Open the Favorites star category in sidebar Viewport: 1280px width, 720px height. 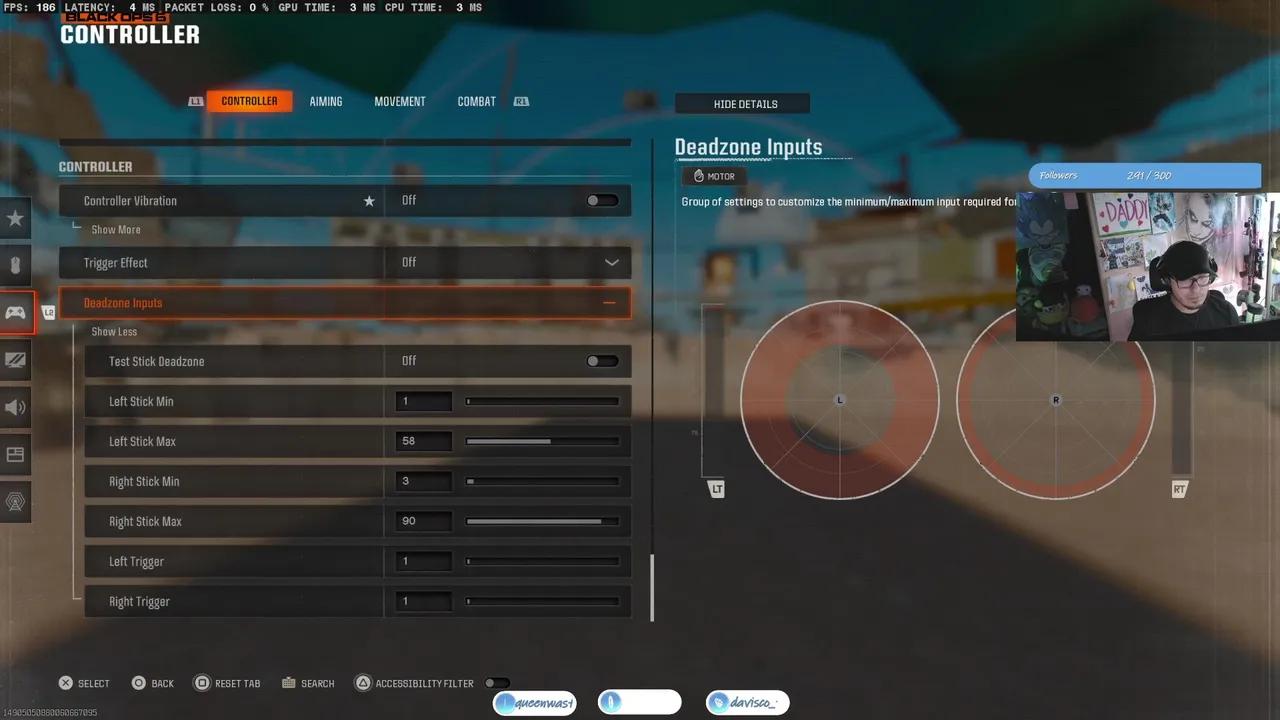(15, 218)
